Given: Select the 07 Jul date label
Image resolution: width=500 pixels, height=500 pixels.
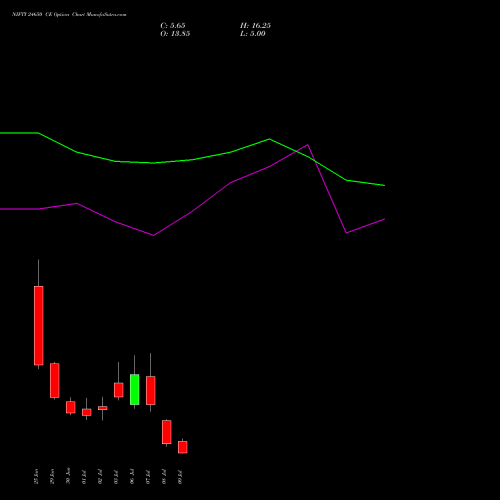Looking at the screenshot, I should tap(148, 477).
